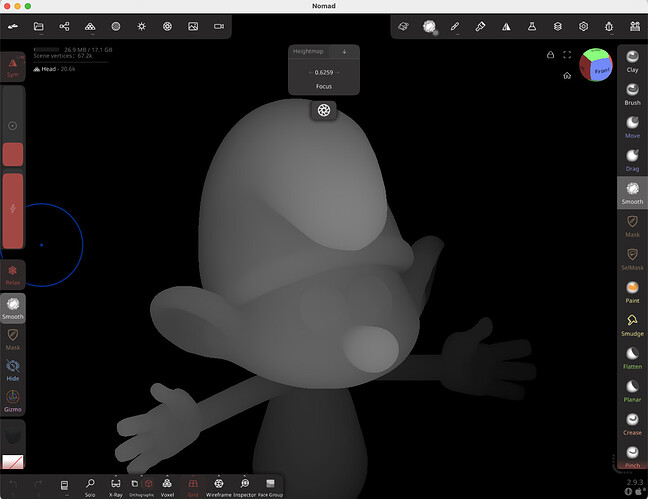Toggle Grid display
Screen dimensions: 648x499
[193, 487]
